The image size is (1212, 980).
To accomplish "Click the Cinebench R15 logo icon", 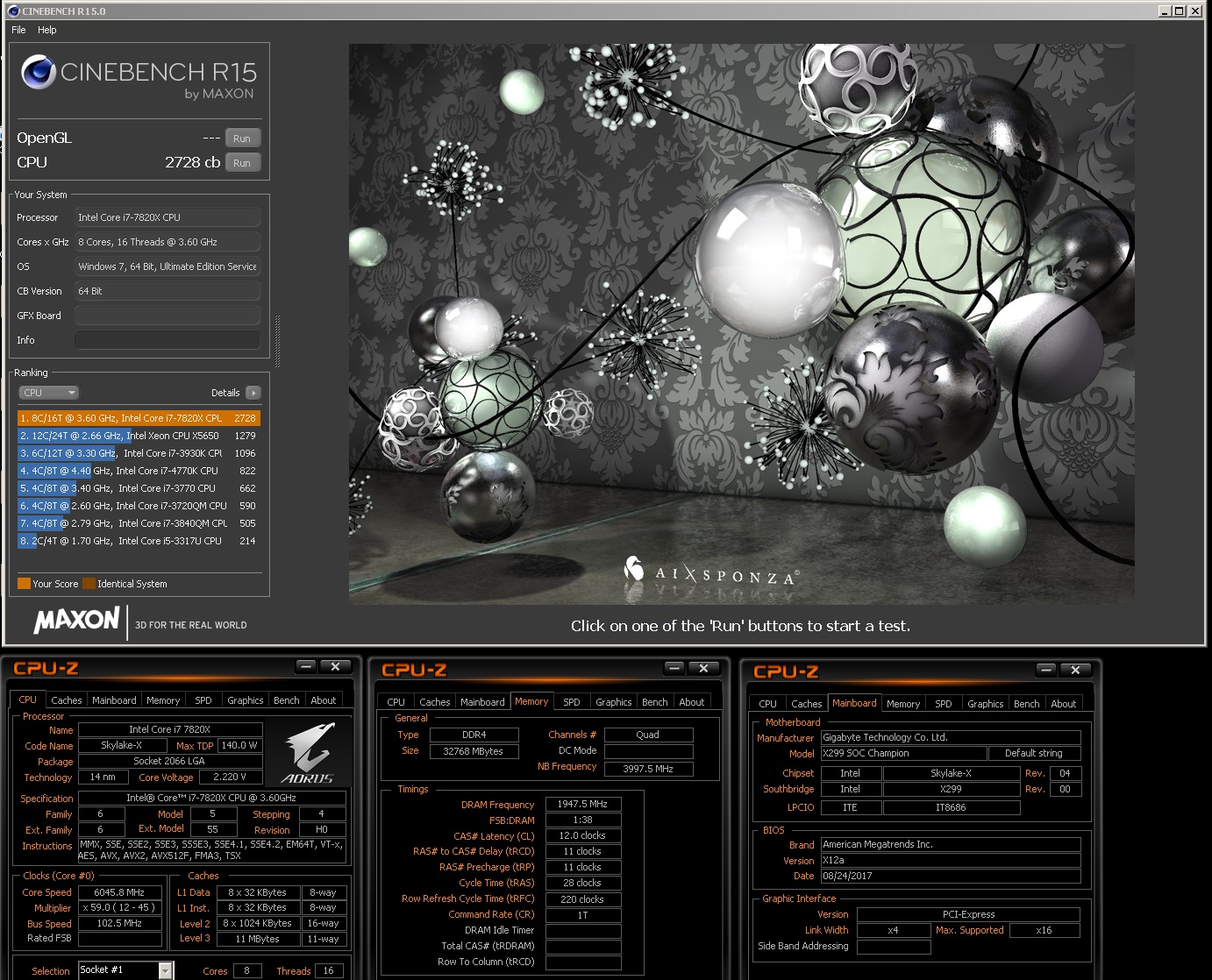I will point(39,73).
